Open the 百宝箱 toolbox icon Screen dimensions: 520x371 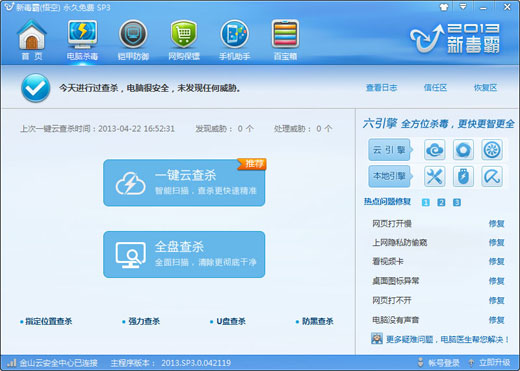point(285,39)
